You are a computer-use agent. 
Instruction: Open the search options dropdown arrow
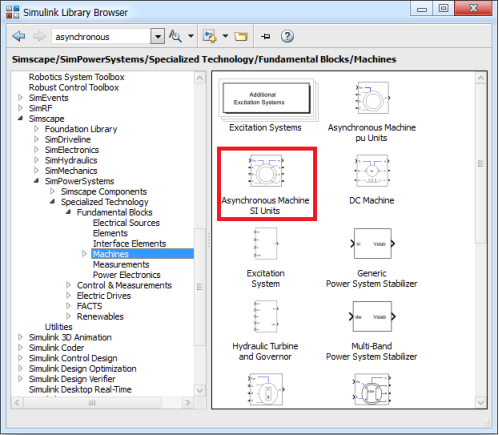click(191, 36)
